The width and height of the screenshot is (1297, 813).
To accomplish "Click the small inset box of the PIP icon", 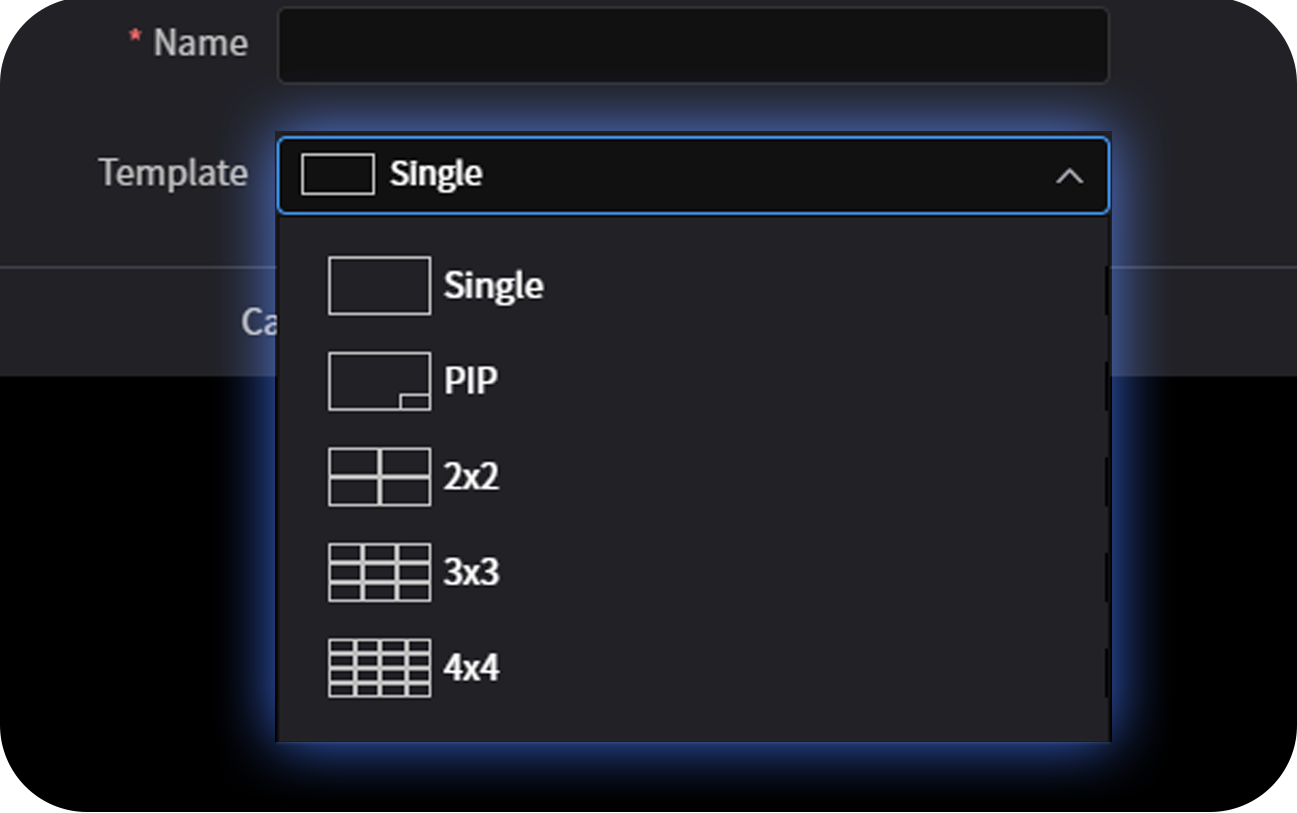I will coord(415,401).
